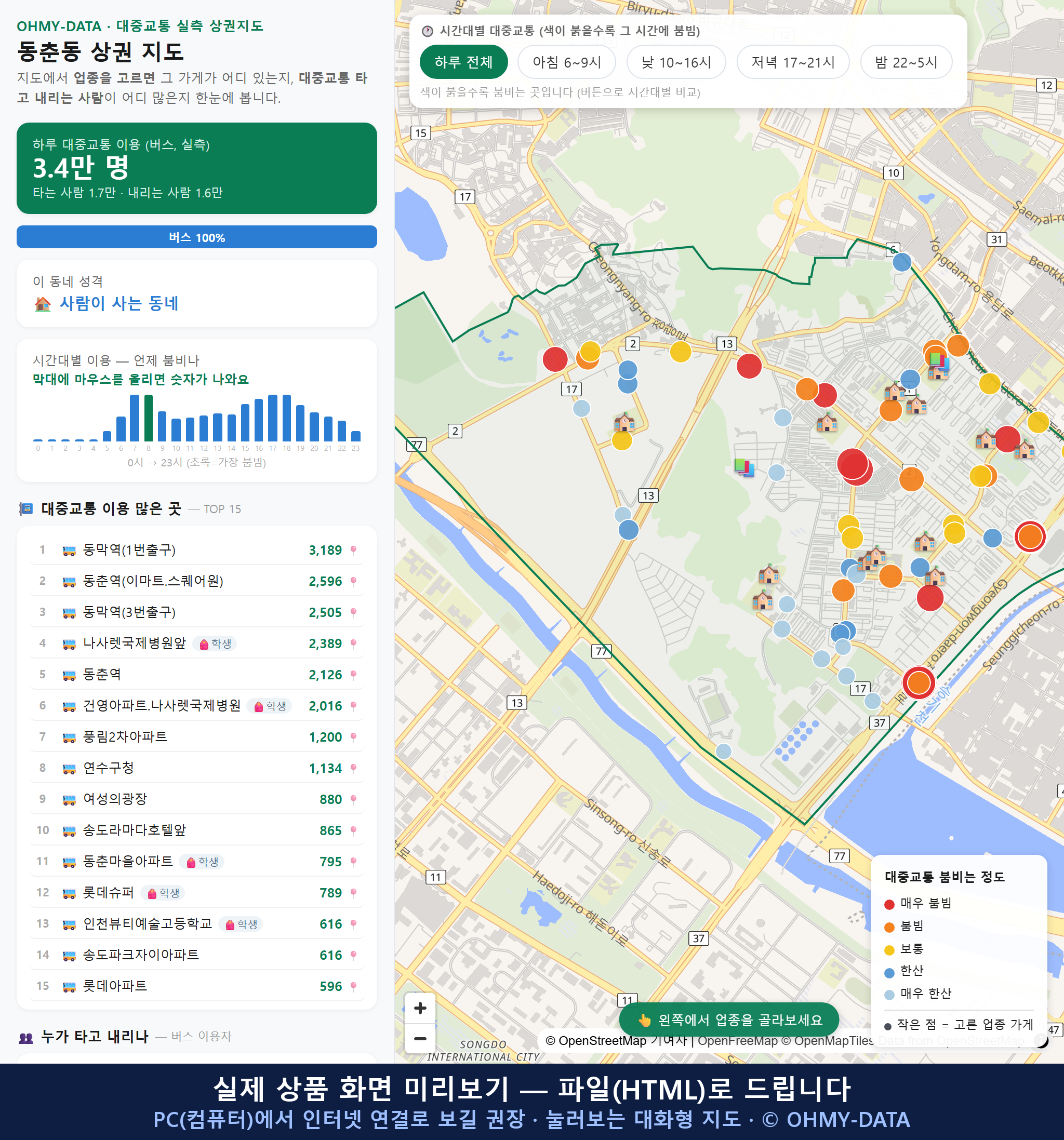Screen dimensions: 1064x1140
Task: Click the house icon beside 사람이 사는 동네
Action: [43, 304]
